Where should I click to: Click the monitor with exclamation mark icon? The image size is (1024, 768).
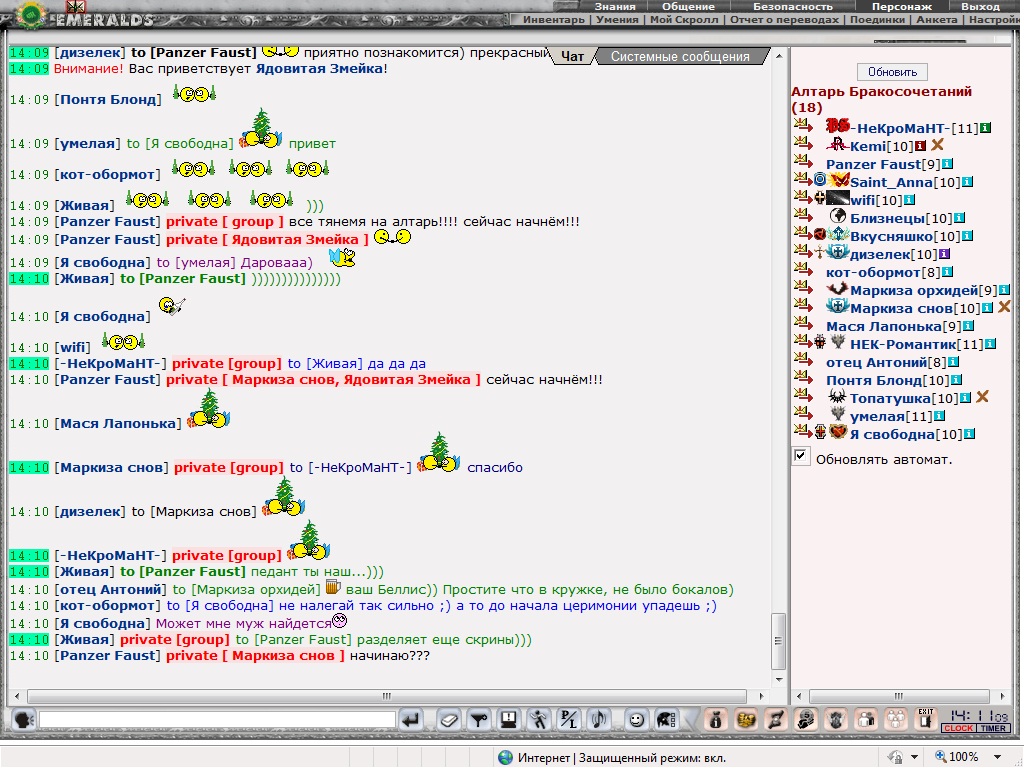[x=509, y=720]
